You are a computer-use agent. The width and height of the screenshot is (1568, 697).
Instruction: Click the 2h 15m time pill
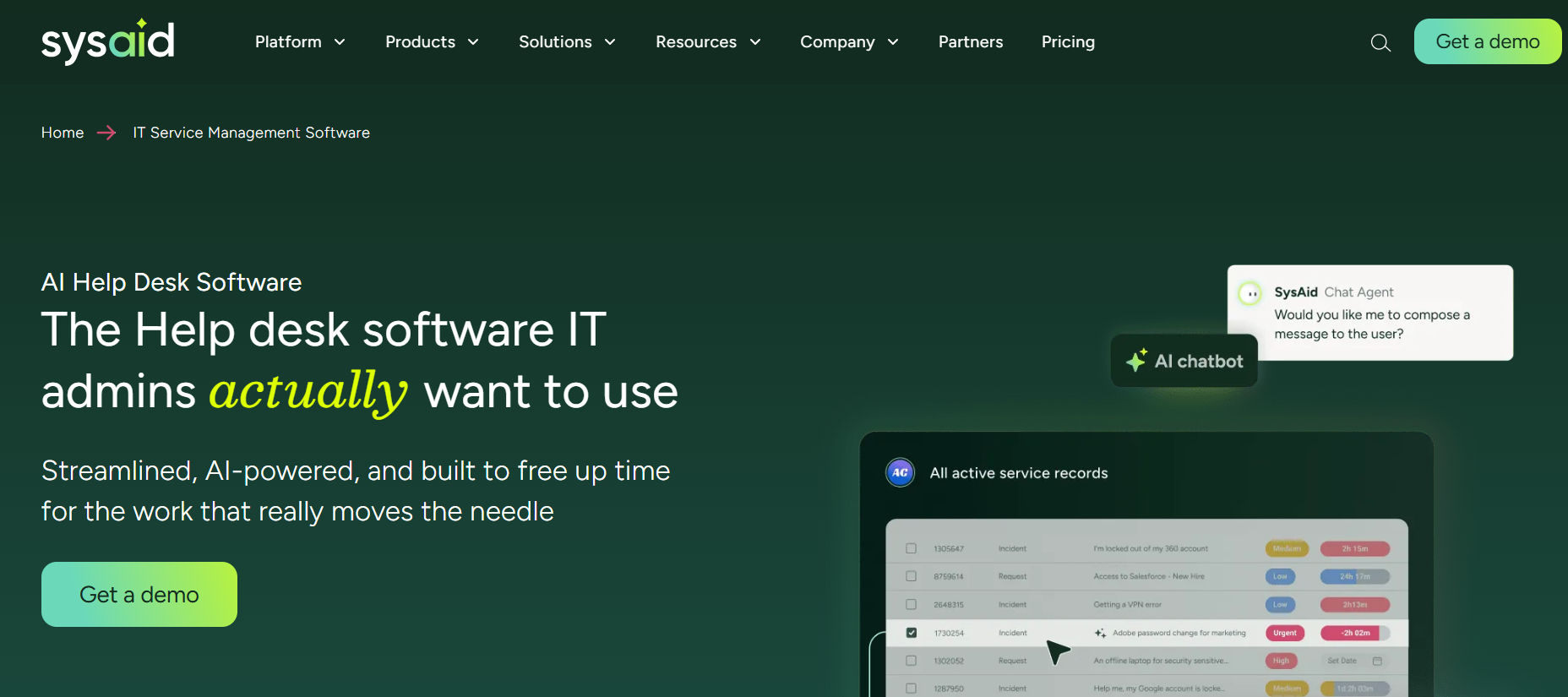(1355, 548)
